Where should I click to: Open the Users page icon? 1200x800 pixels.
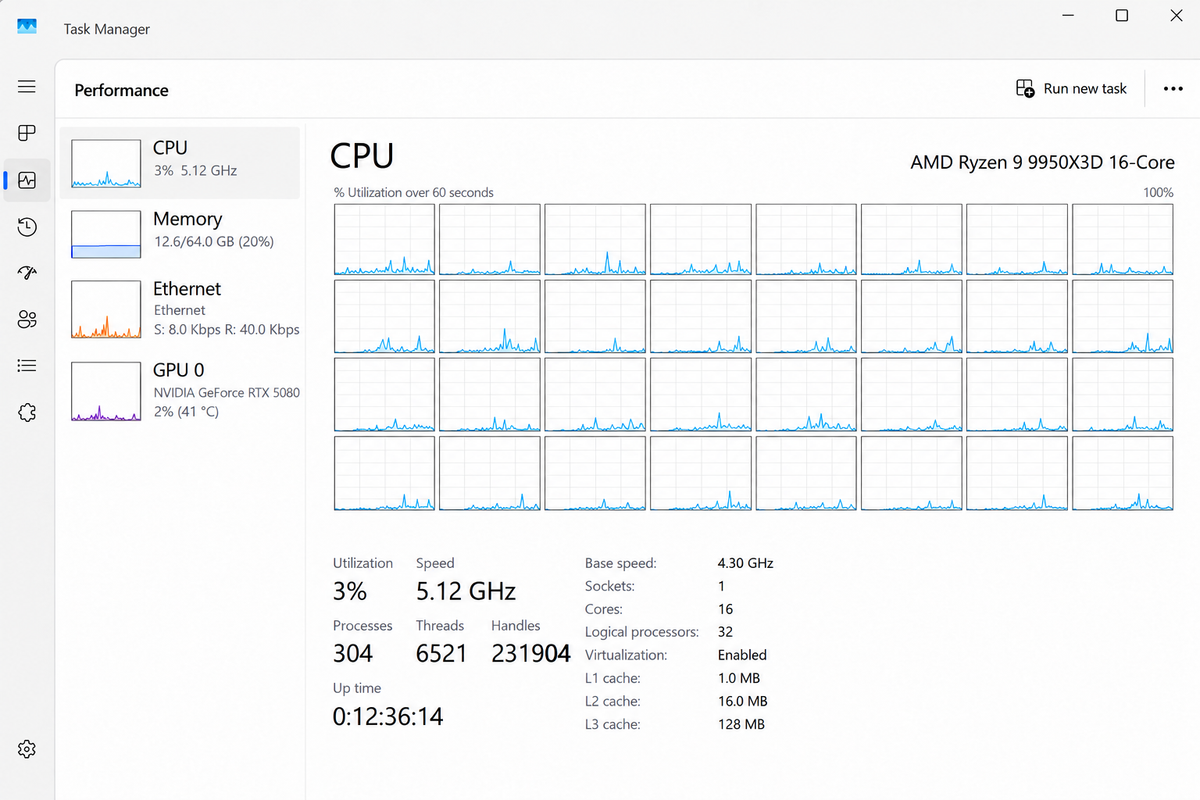27,319
